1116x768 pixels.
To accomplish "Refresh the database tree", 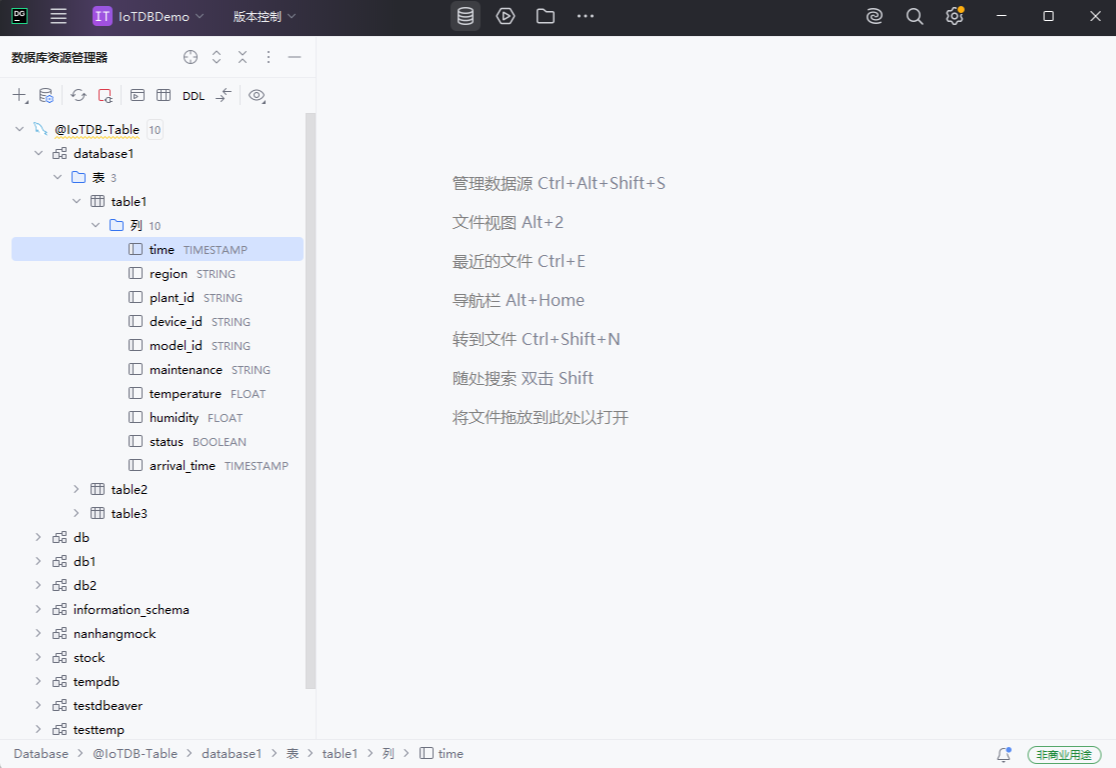I will [x=78, y=95].
